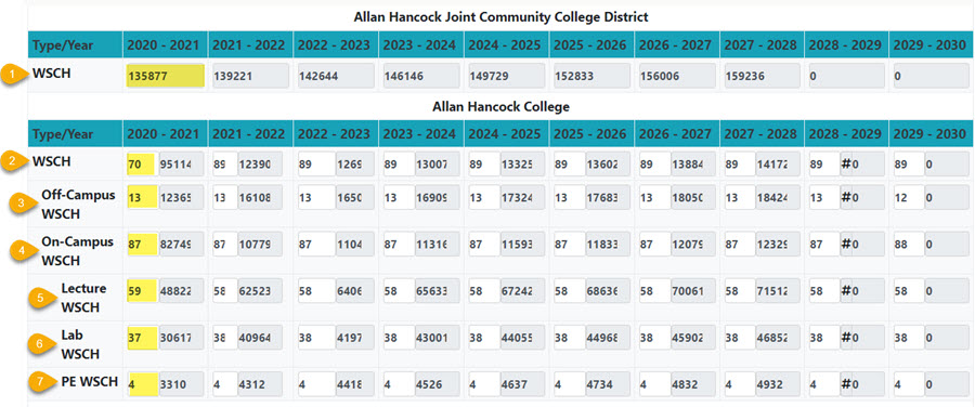The image size is (977, 408).
Task: Click the orange number 1 callout marker
Action: click(x=10, y=74)
